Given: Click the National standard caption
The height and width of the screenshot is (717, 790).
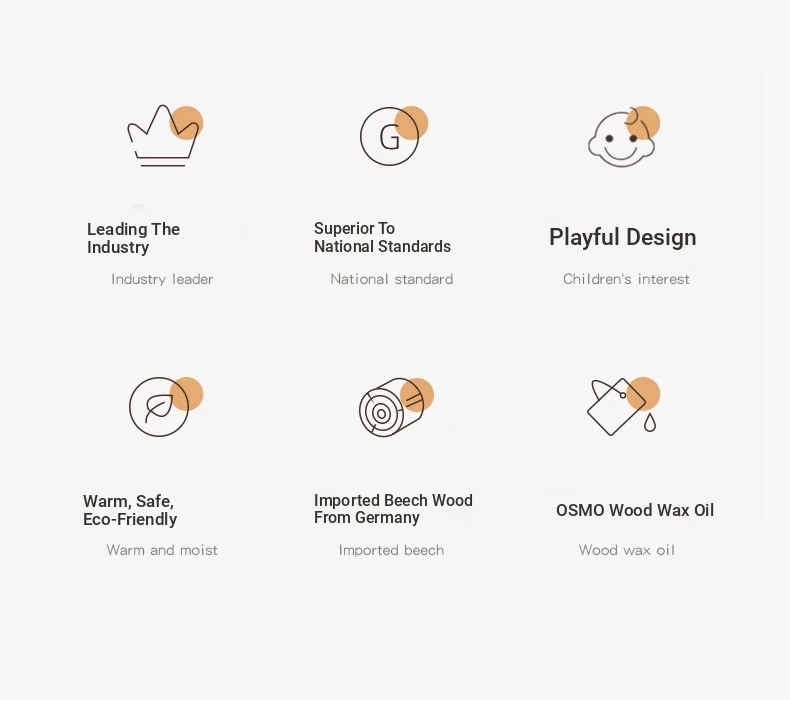Looking at the screenshot, I should click(391, 279).
